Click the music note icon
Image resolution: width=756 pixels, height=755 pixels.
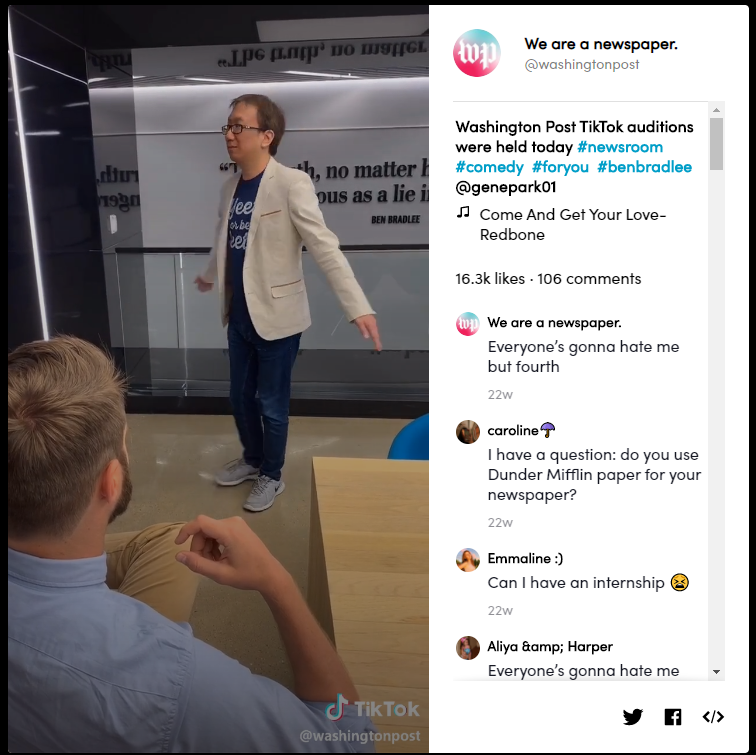pyautogui.click(x=463, y=212)
